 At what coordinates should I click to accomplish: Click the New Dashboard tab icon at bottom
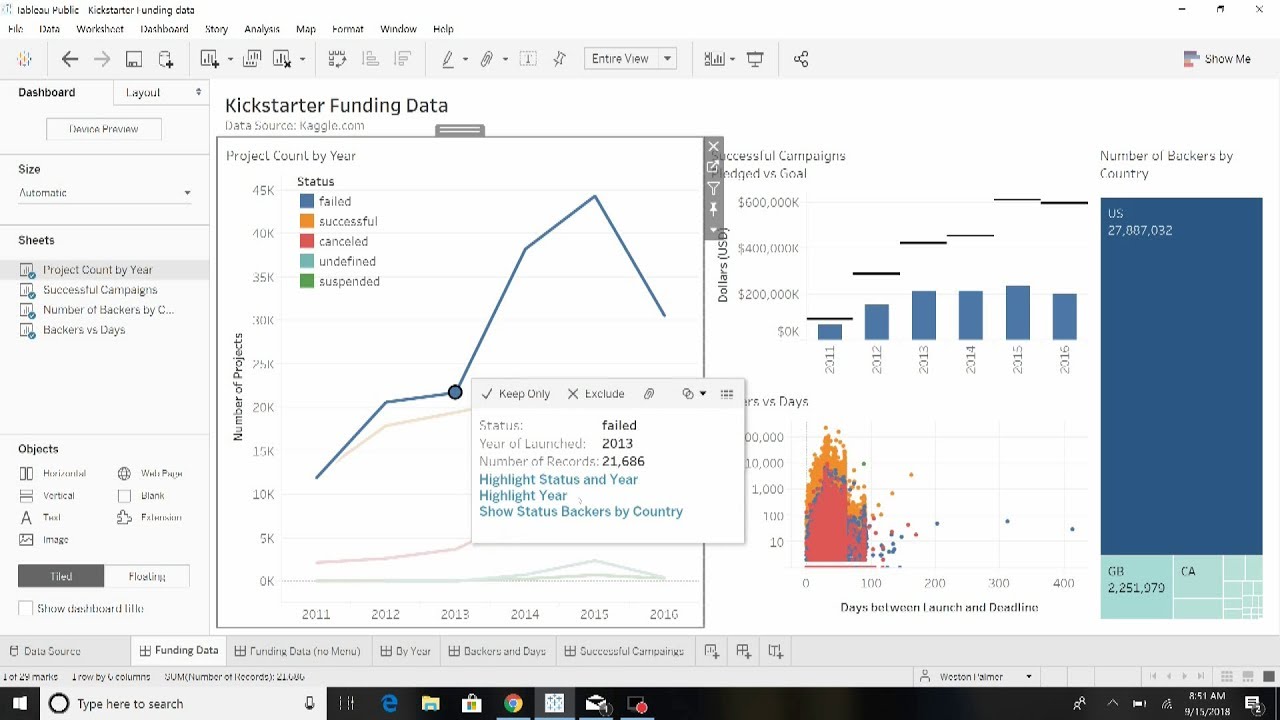click(743, 651)
